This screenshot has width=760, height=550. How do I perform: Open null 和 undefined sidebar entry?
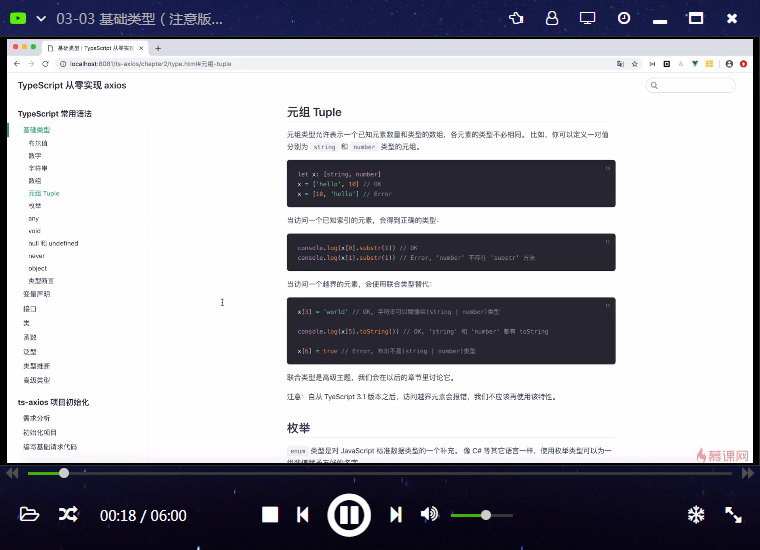(x=53, y=243)
